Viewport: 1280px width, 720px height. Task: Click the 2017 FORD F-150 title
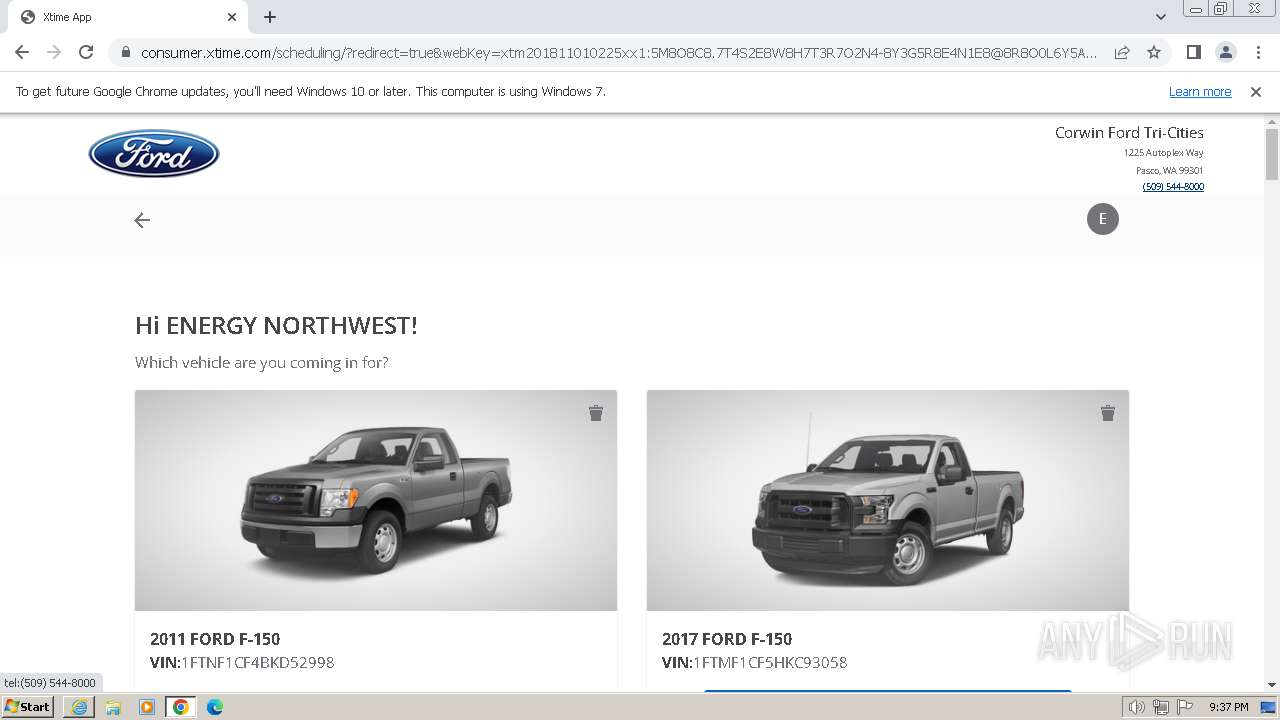[727, 639]
